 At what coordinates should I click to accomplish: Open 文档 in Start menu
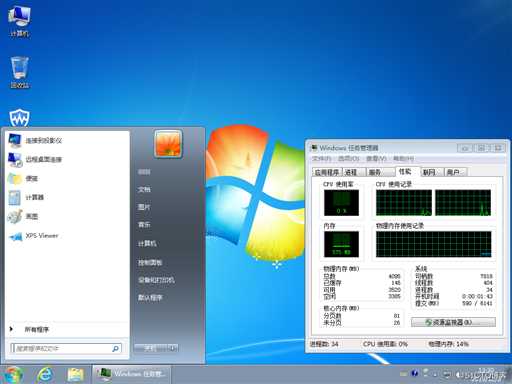pyautogui.click(x=144, y=189)
